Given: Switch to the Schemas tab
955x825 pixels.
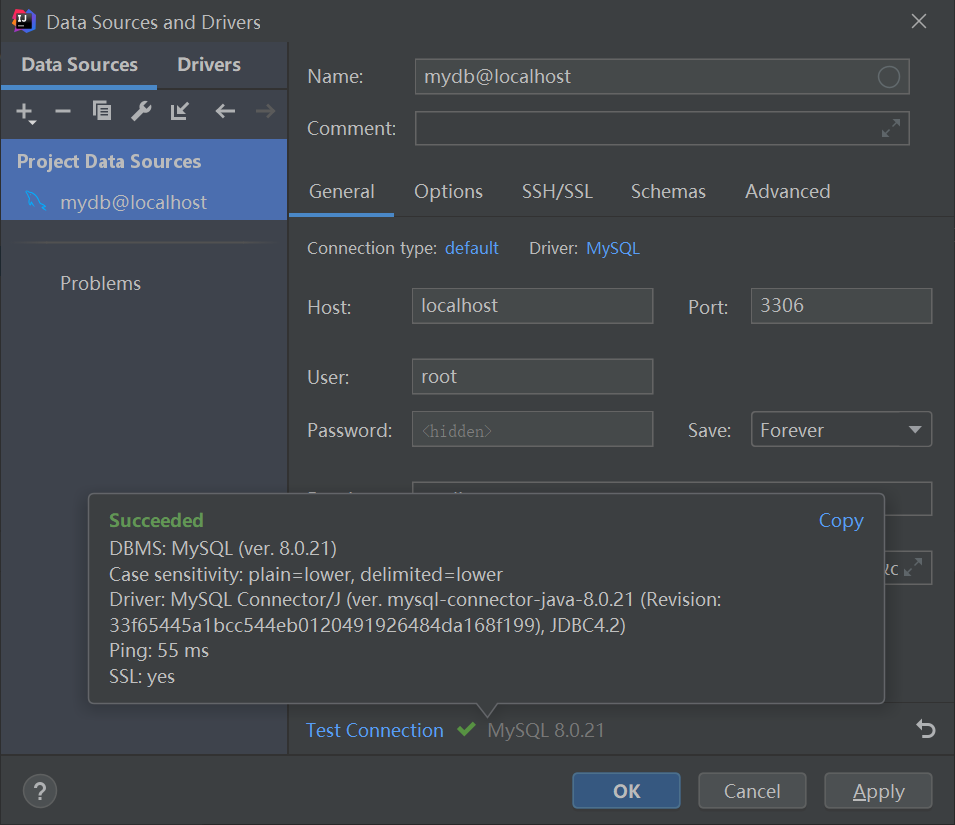Looking at the screenshot, I should [x=668, y=191].
